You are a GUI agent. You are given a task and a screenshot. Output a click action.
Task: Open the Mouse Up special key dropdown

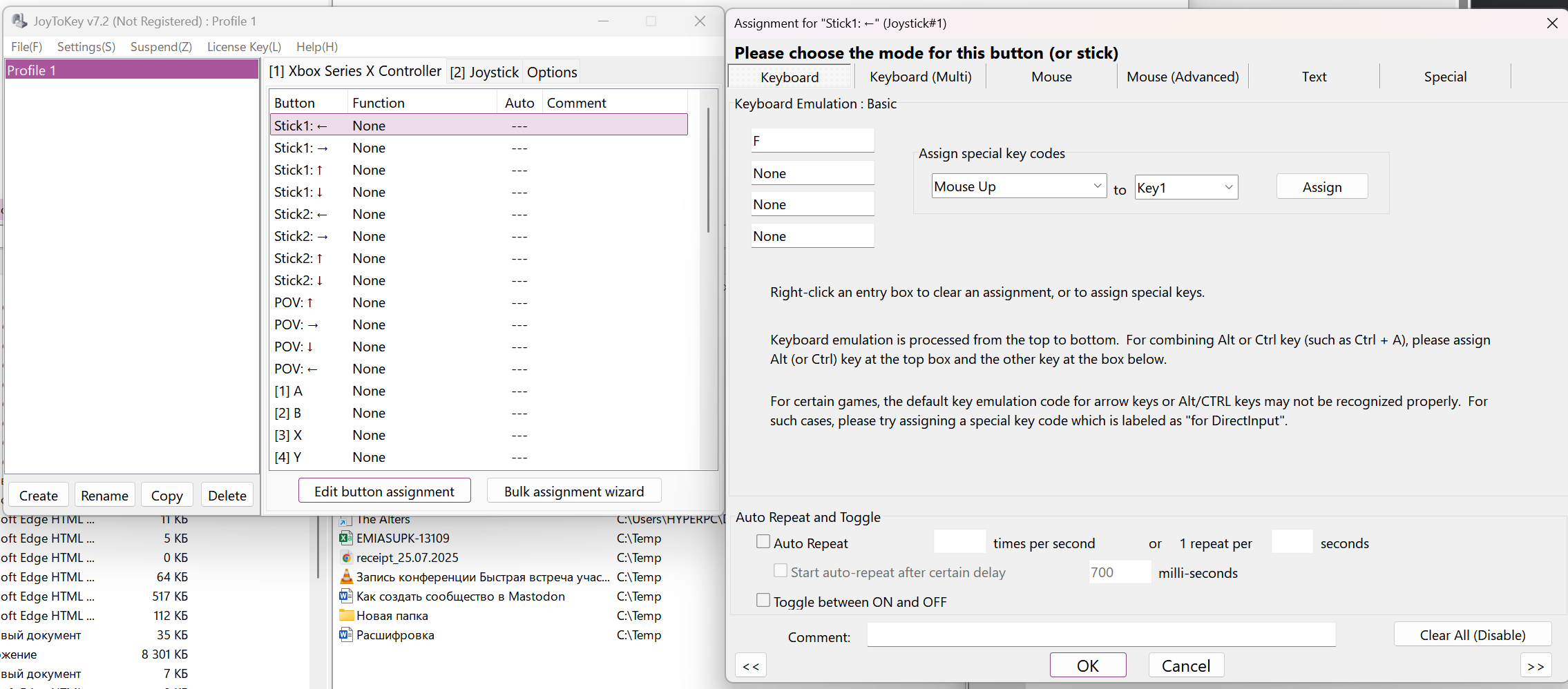(x=1019, y=186)
